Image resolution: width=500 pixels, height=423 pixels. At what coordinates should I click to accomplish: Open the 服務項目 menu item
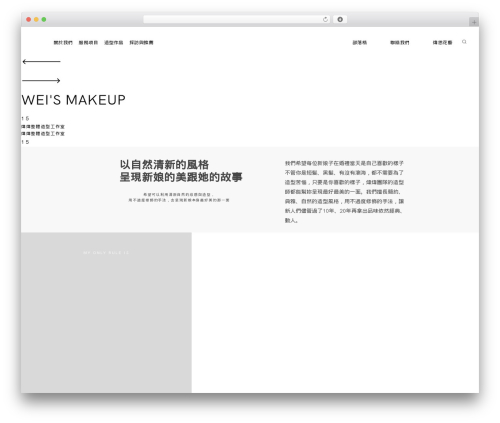coord(88,42)
